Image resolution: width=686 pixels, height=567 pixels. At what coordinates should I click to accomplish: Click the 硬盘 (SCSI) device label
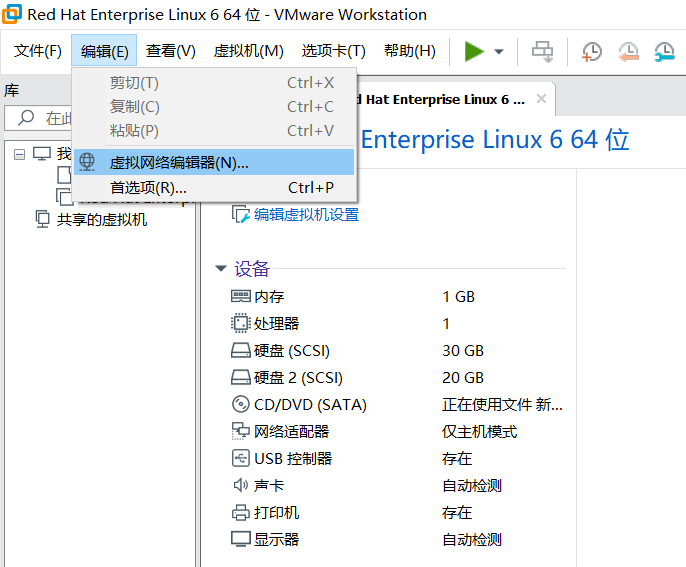tap(291, 351)
